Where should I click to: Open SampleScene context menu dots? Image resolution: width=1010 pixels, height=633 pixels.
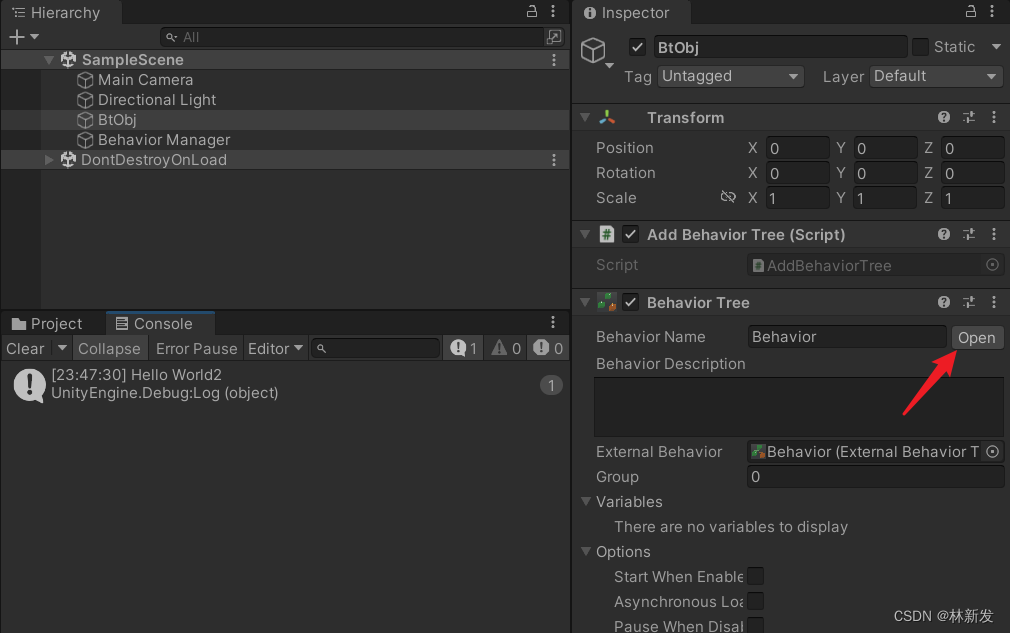(x=554, y=60)
